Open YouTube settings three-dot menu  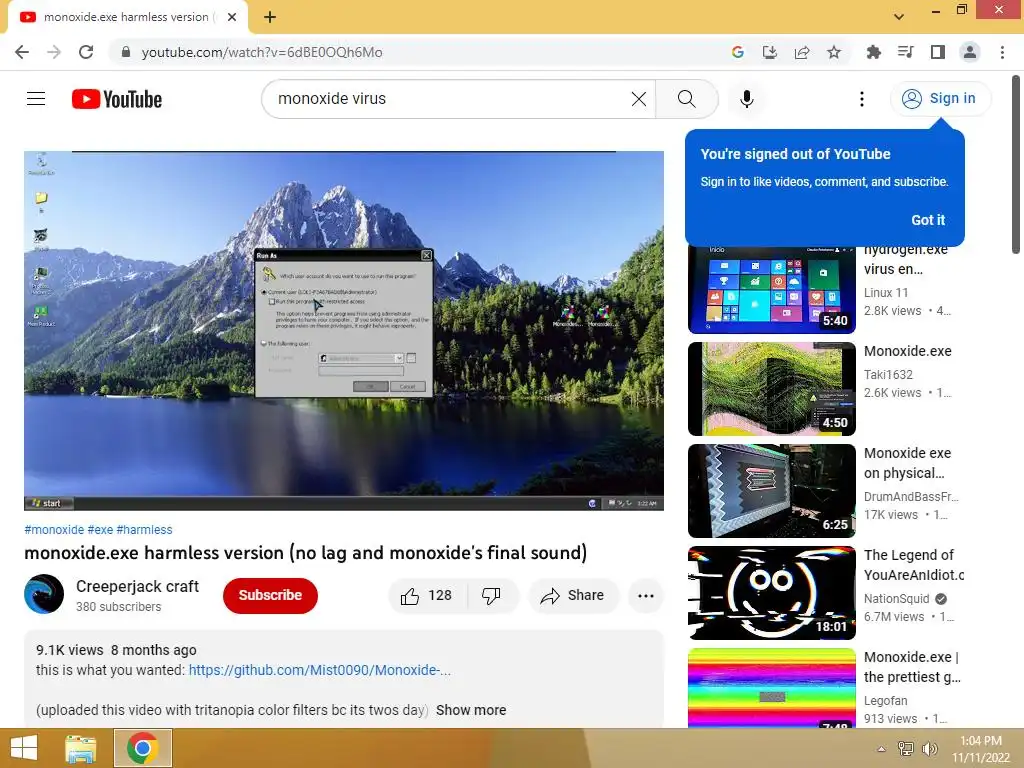(x=862, y=99)
